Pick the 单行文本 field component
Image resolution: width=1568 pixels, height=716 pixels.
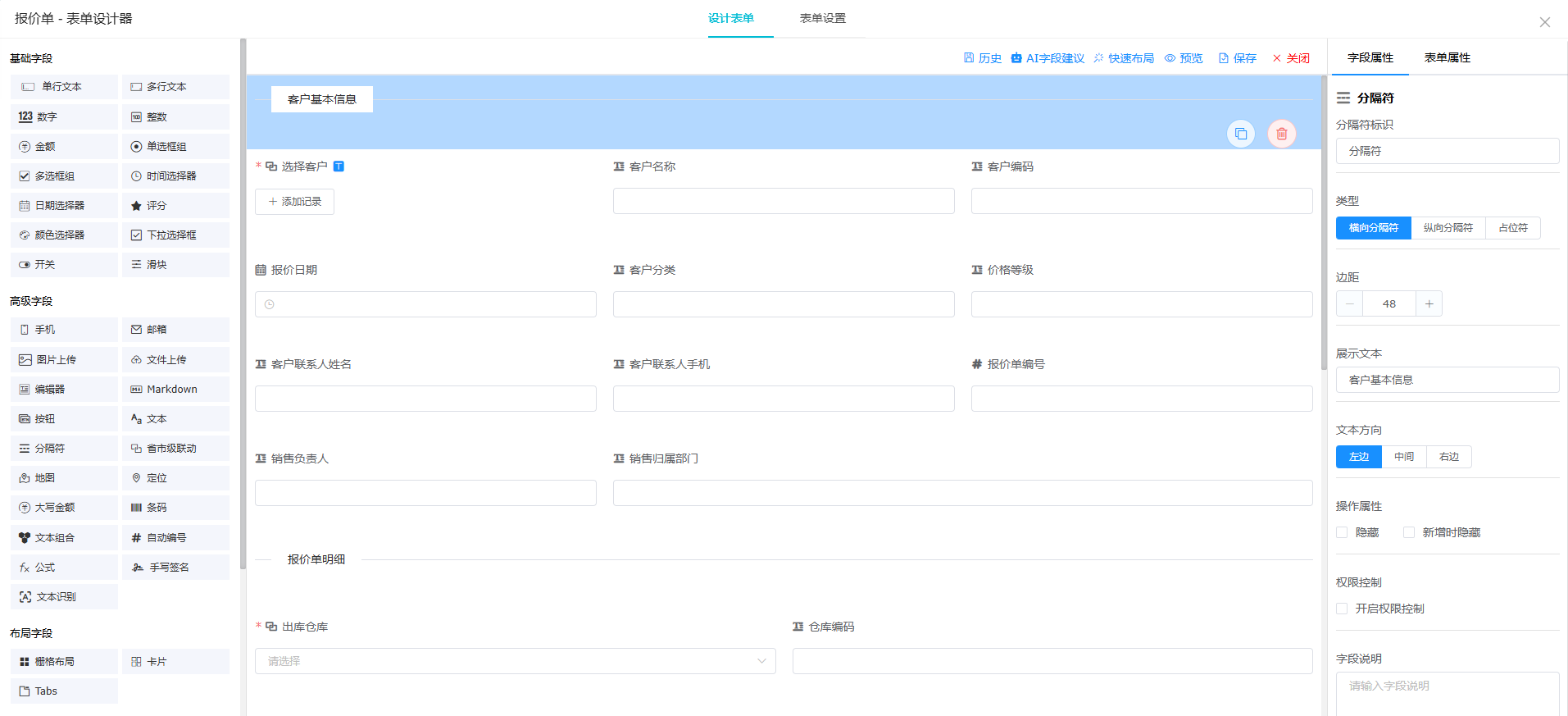[65, 87]
